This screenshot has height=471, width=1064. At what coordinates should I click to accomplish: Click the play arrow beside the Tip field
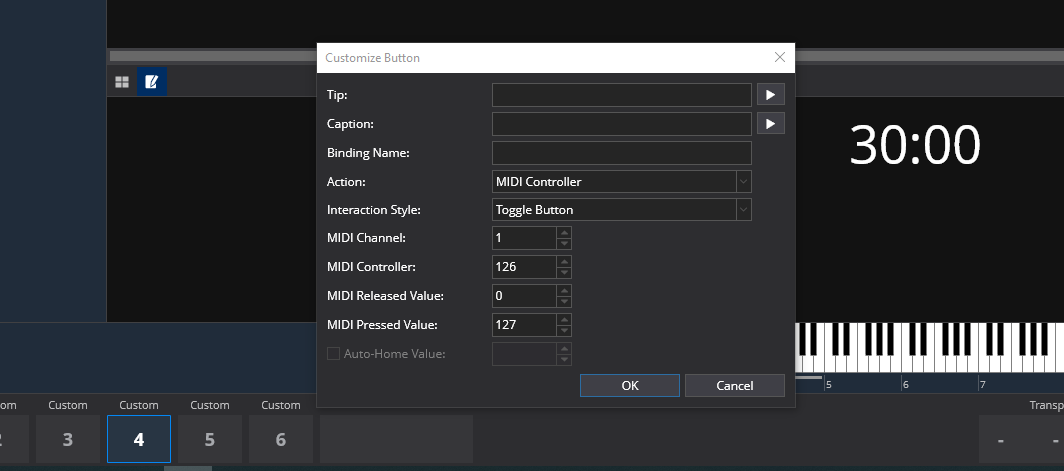pos(770,95)
